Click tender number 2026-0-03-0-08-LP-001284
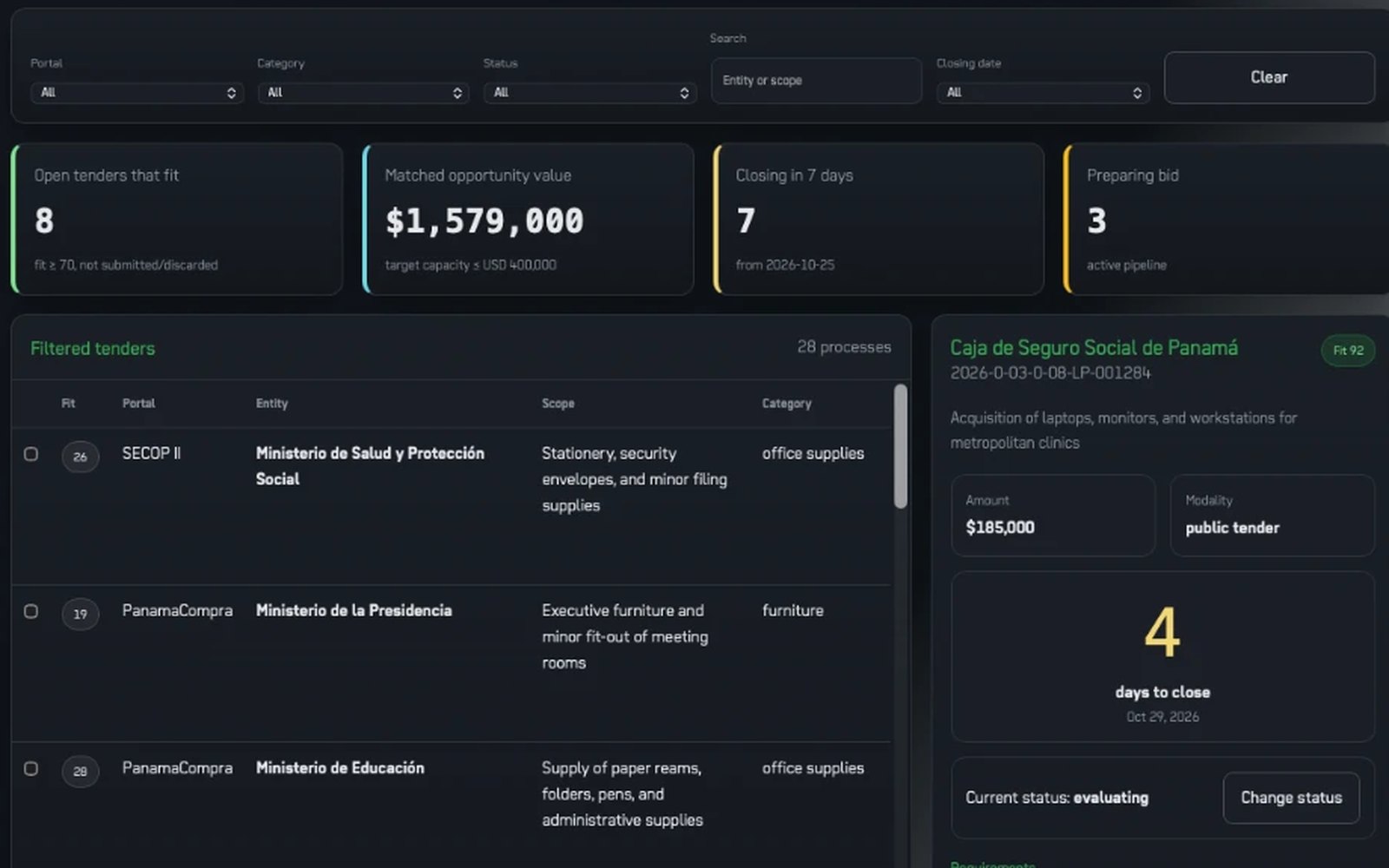 pos(1050,373)
